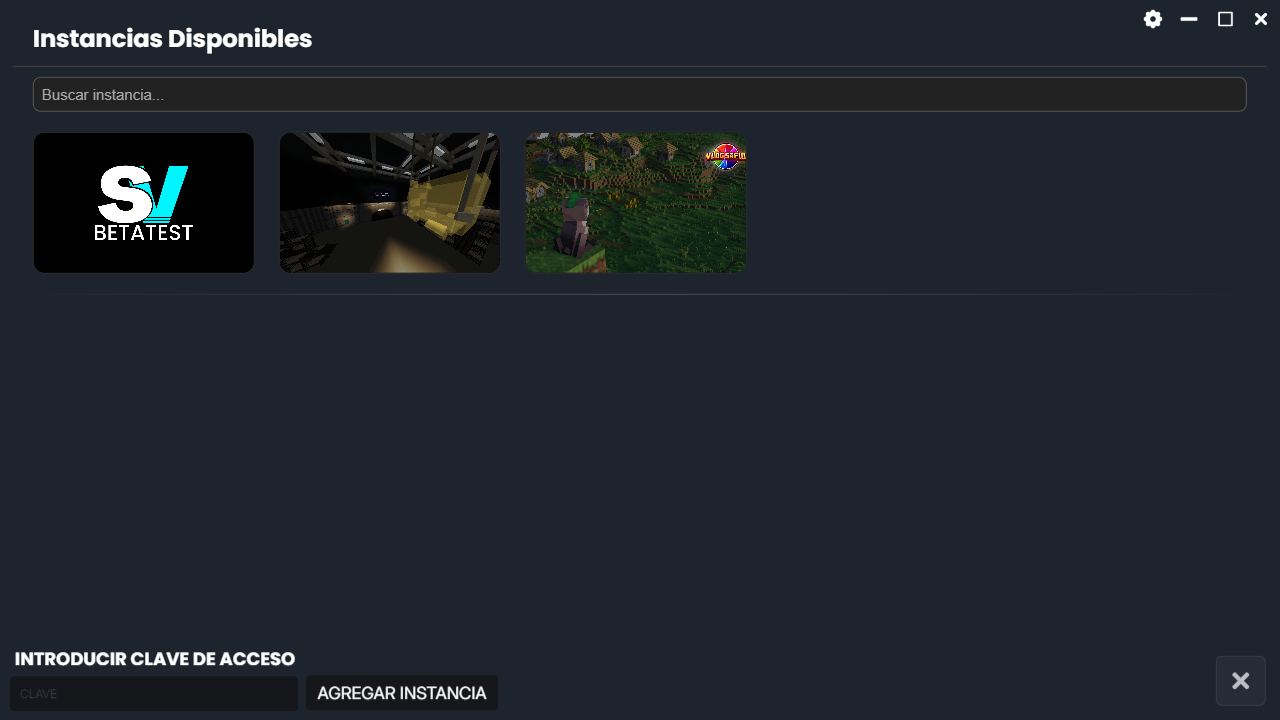Click the 'Instancias Disponibles' heading
This screenshot has width=1280, height=720.
173,39
